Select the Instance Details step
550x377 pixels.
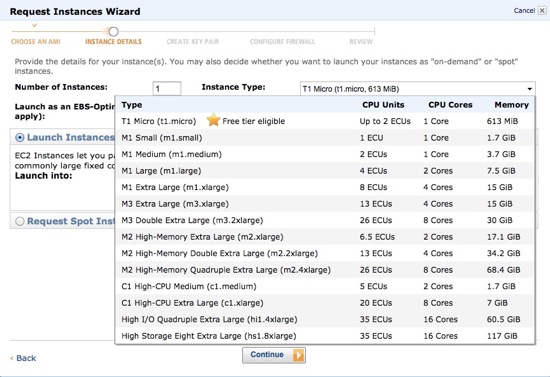coord(113,42)
